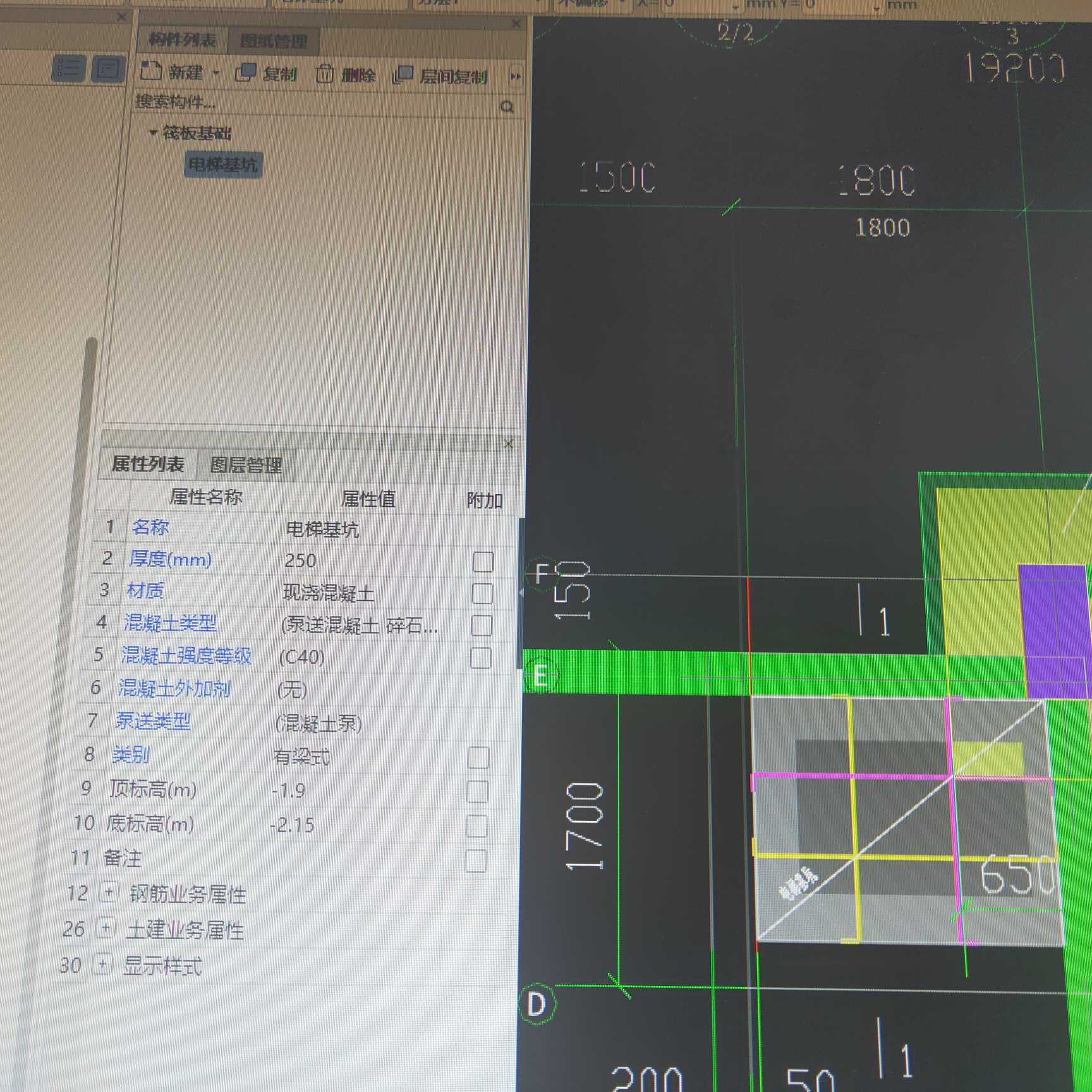Click the search magnifier icon
This screenshot has height=1092, width=1092.
coord(507,106)
